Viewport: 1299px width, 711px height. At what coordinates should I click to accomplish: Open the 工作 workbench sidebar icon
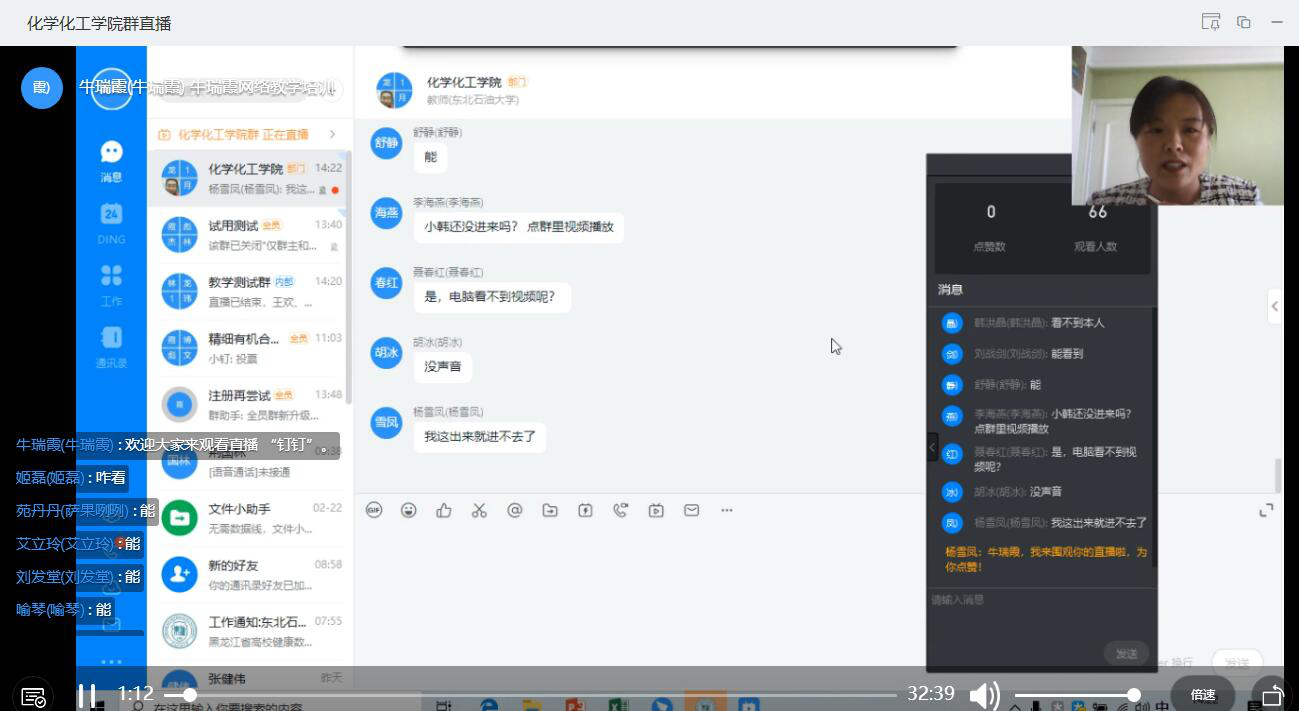pyautogui.click(x=111, y=285)
